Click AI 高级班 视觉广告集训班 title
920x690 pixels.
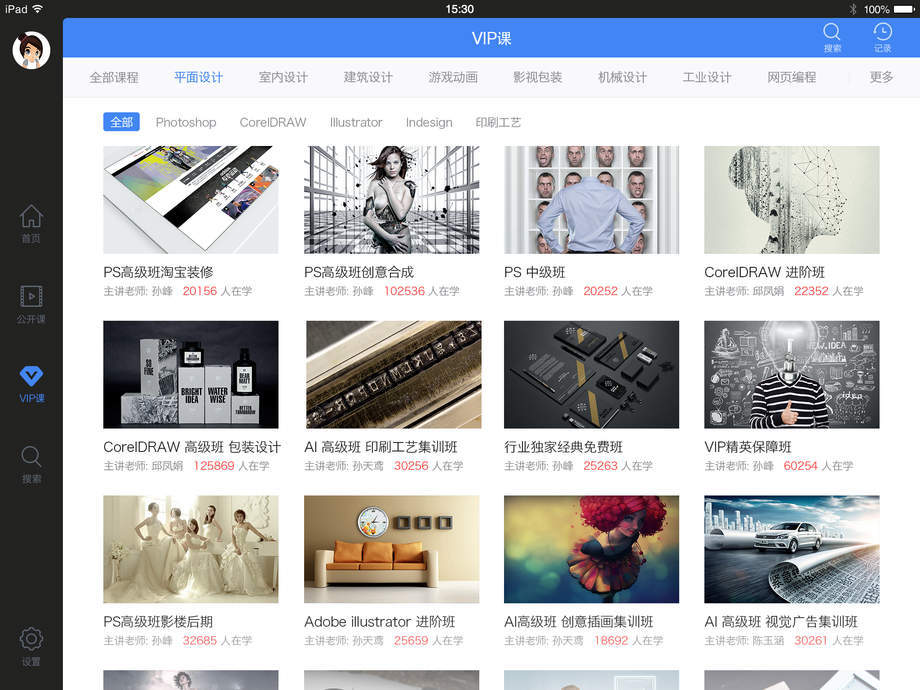coord(781,622)
